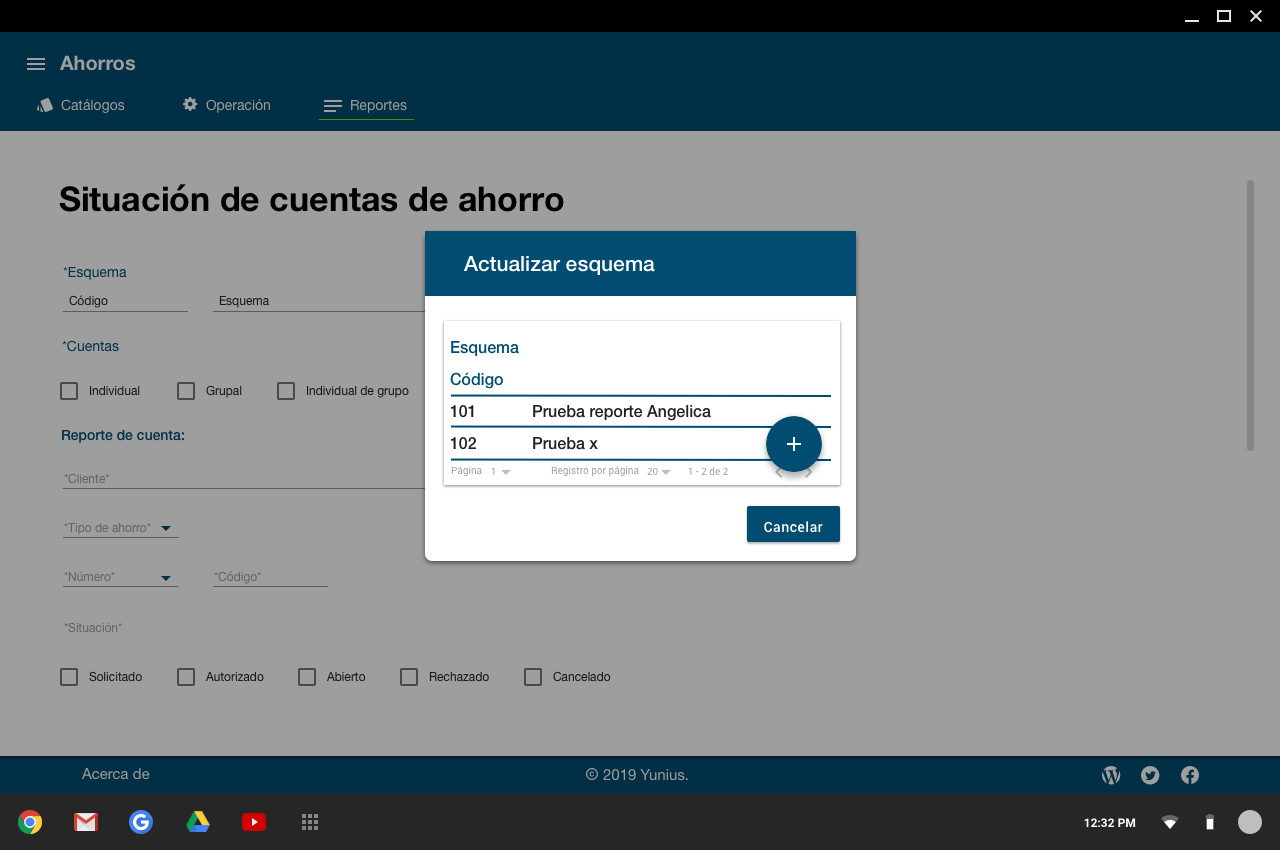Open Google Drive from the shelf

198,822
